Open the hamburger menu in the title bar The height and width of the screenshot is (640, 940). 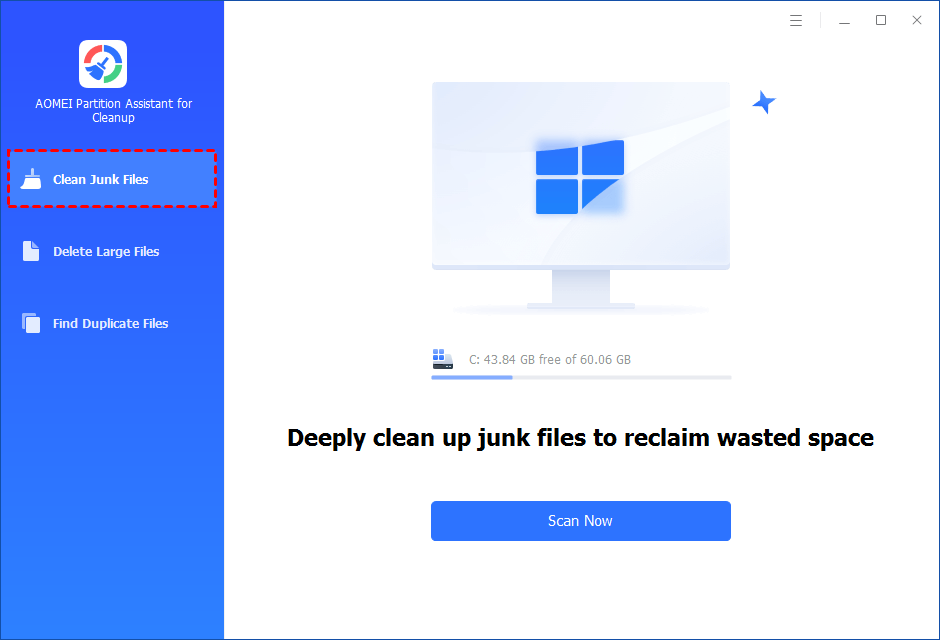(x=796, y=20)
